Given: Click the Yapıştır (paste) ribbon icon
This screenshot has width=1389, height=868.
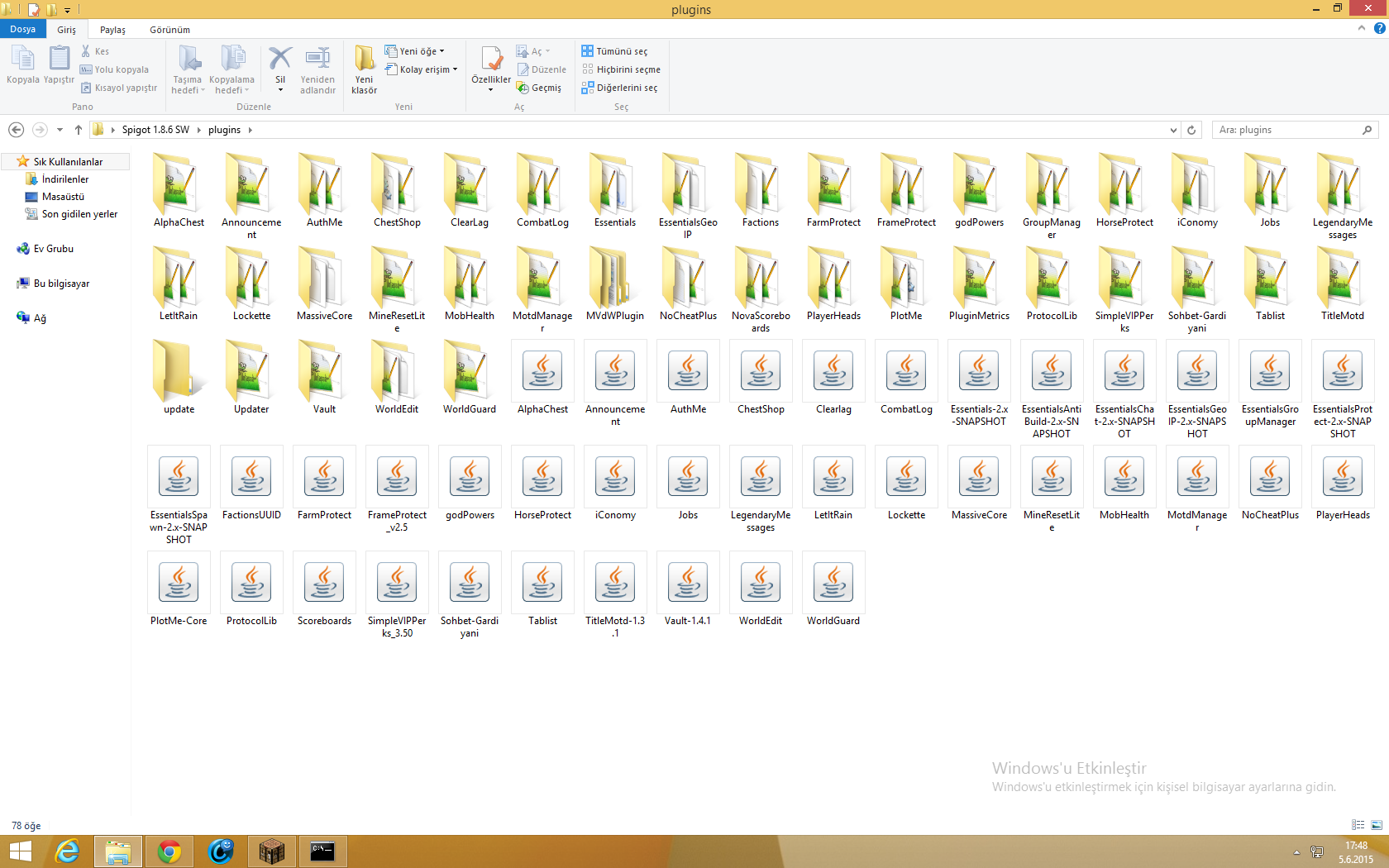Looking at the screenshot, I should coord(59,60).
